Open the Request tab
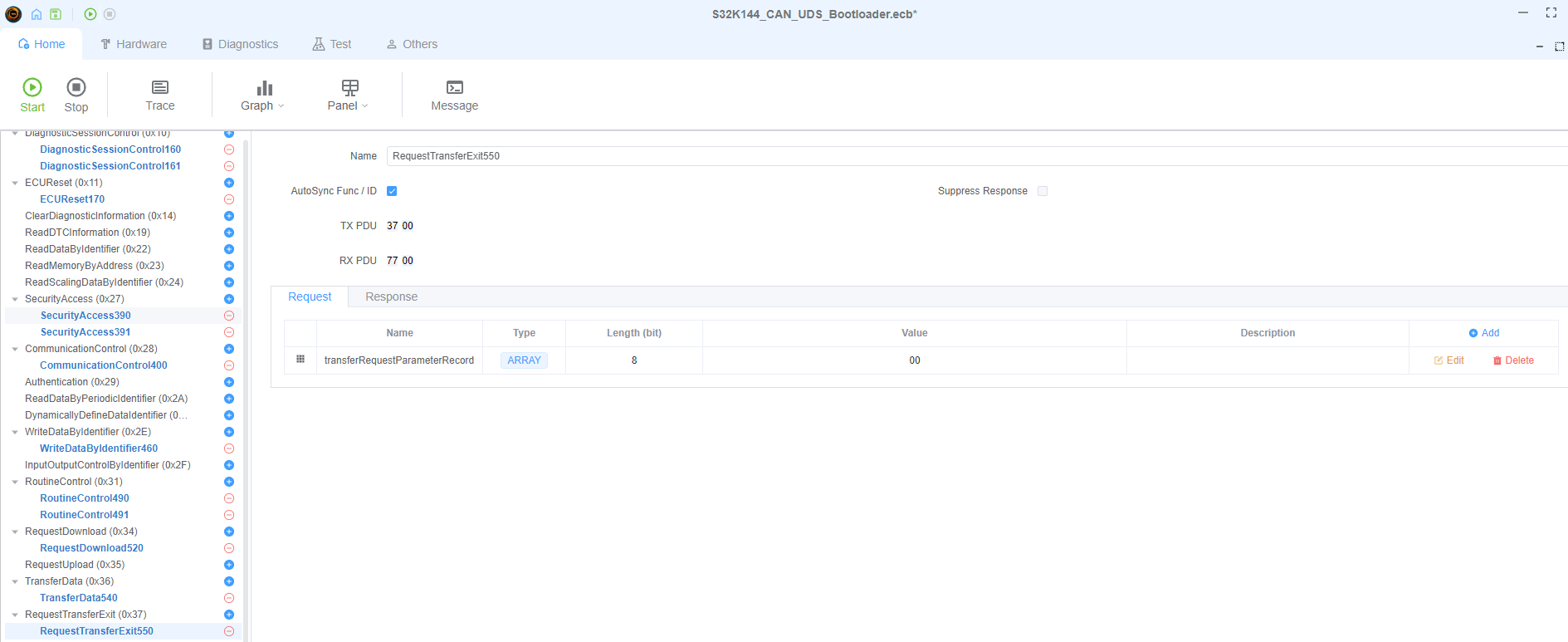Screen dimensions: 1568x642 point(310,296)
